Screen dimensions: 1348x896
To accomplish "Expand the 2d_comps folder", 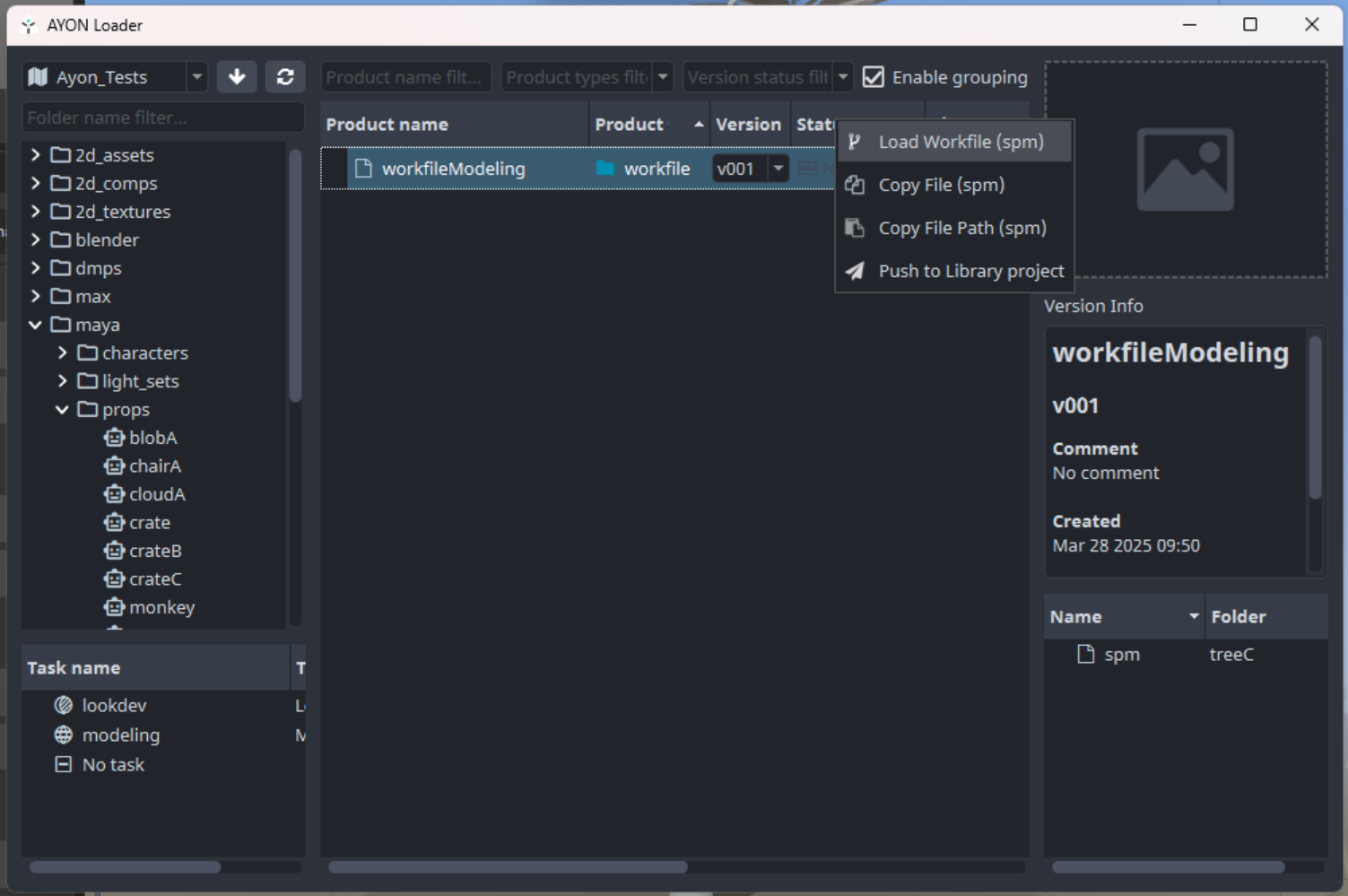I will coord(36,184).
